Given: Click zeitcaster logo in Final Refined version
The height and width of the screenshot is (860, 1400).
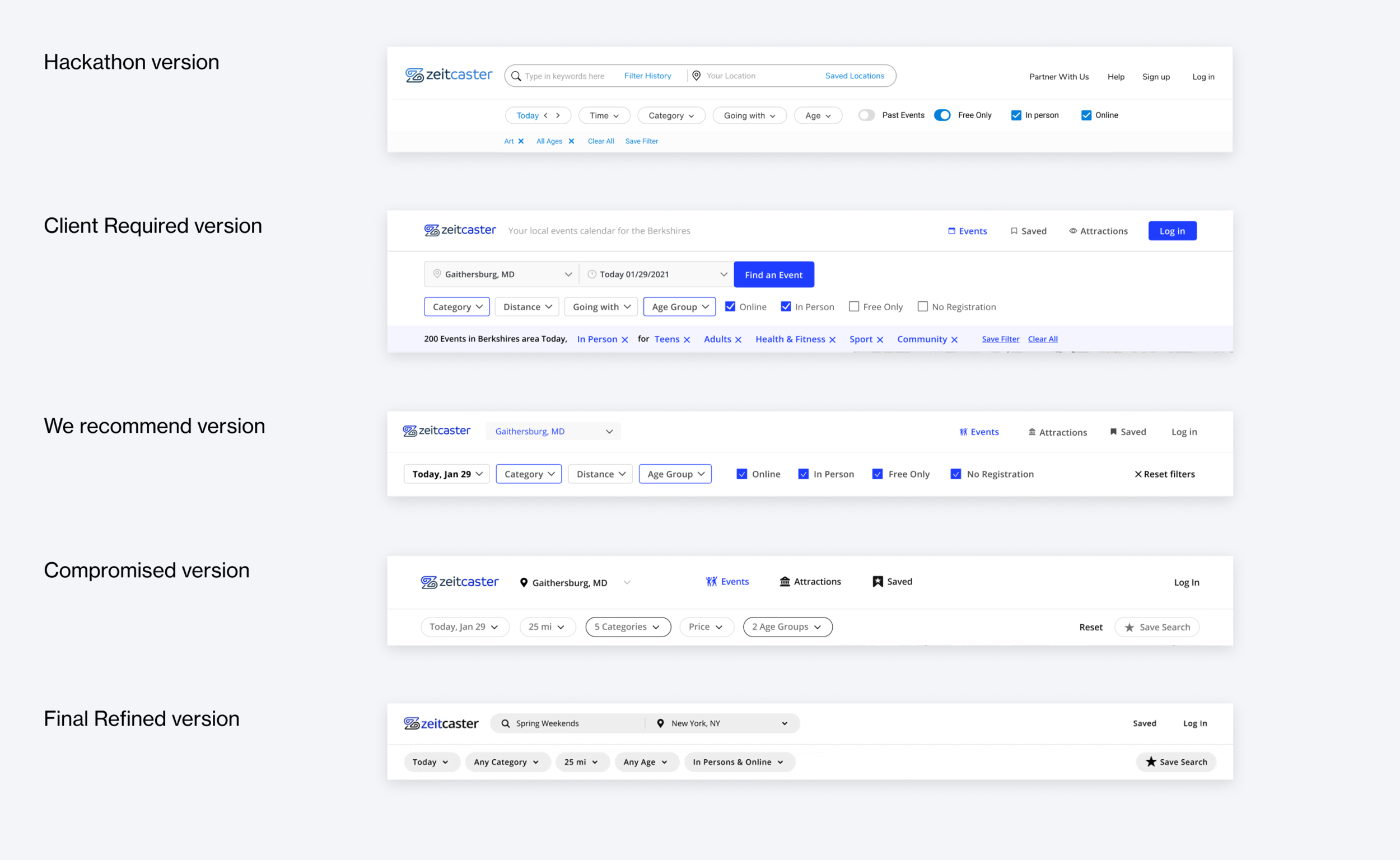Looking at the screenshot, I should pyautogui.click(x=441, y=723).
